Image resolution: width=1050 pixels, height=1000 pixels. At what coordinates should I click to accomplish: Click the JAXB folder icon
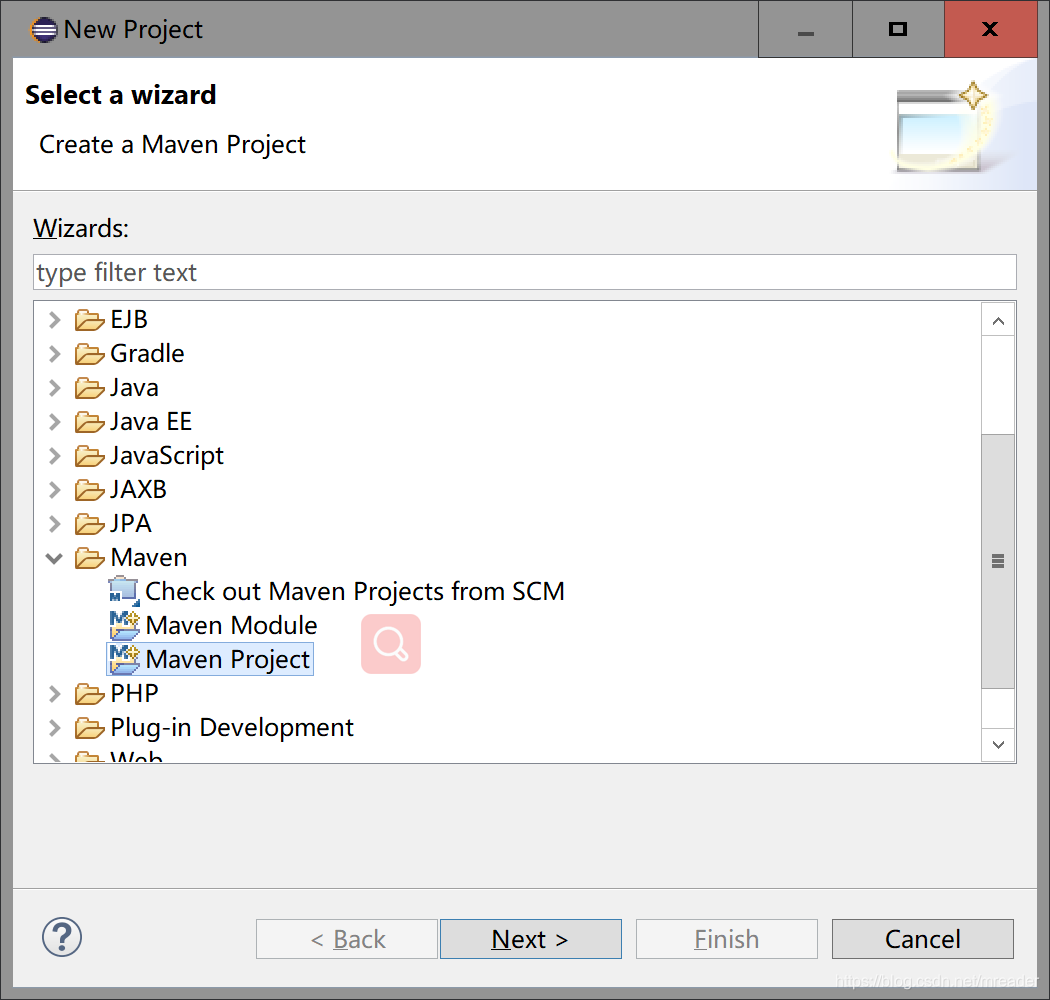89,490
